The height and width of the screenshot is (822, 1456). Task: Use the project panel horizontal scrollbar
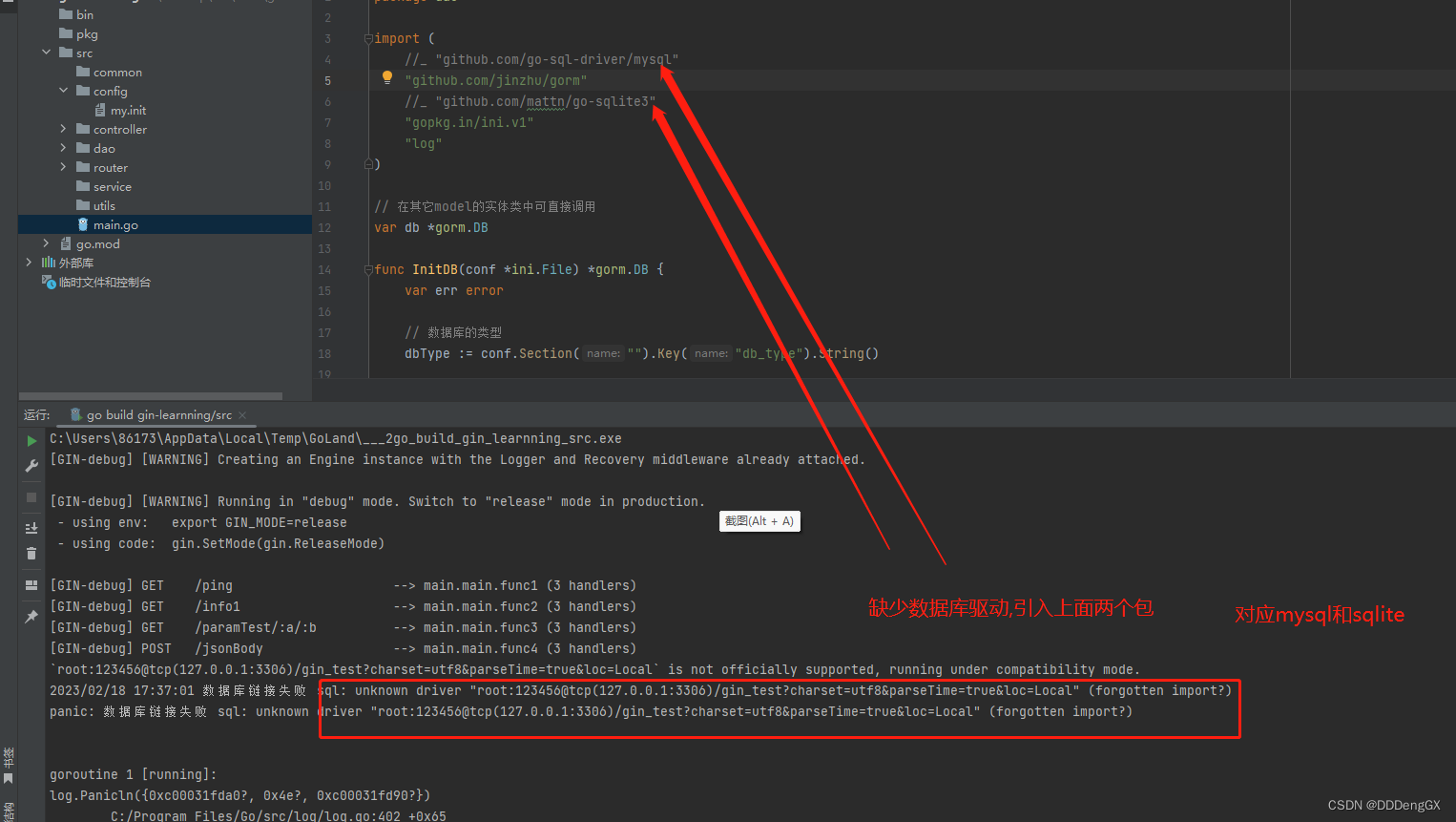pyautogui.click(x=151, y=395)
